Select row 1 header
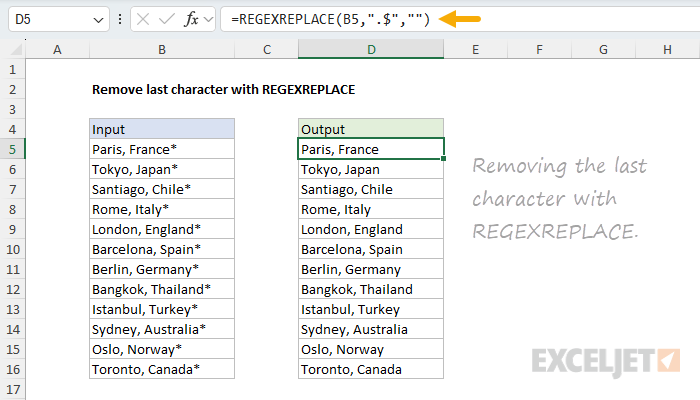The height and width of the screenshot is (400, 700). coord(12,69)
